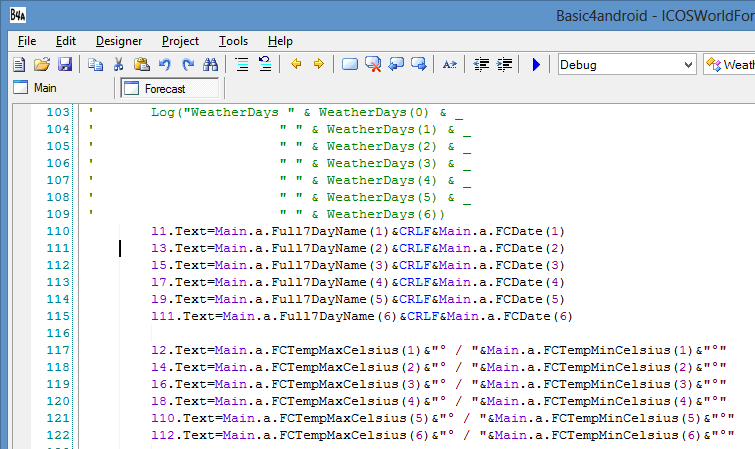Viewport: 755px width, 449px height.
Task: Go to the previous bookmark
Action: (x=396, y=64)
